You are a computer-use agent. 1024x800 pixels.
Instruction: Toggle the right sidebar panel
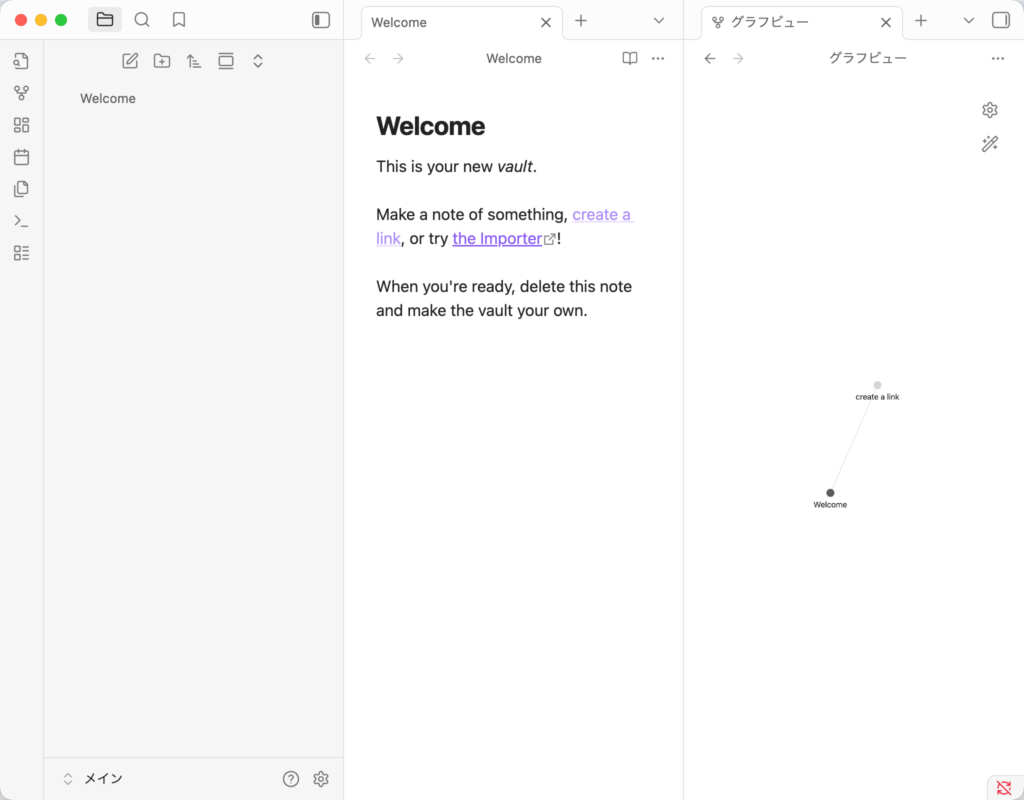tap(1000, 20)
